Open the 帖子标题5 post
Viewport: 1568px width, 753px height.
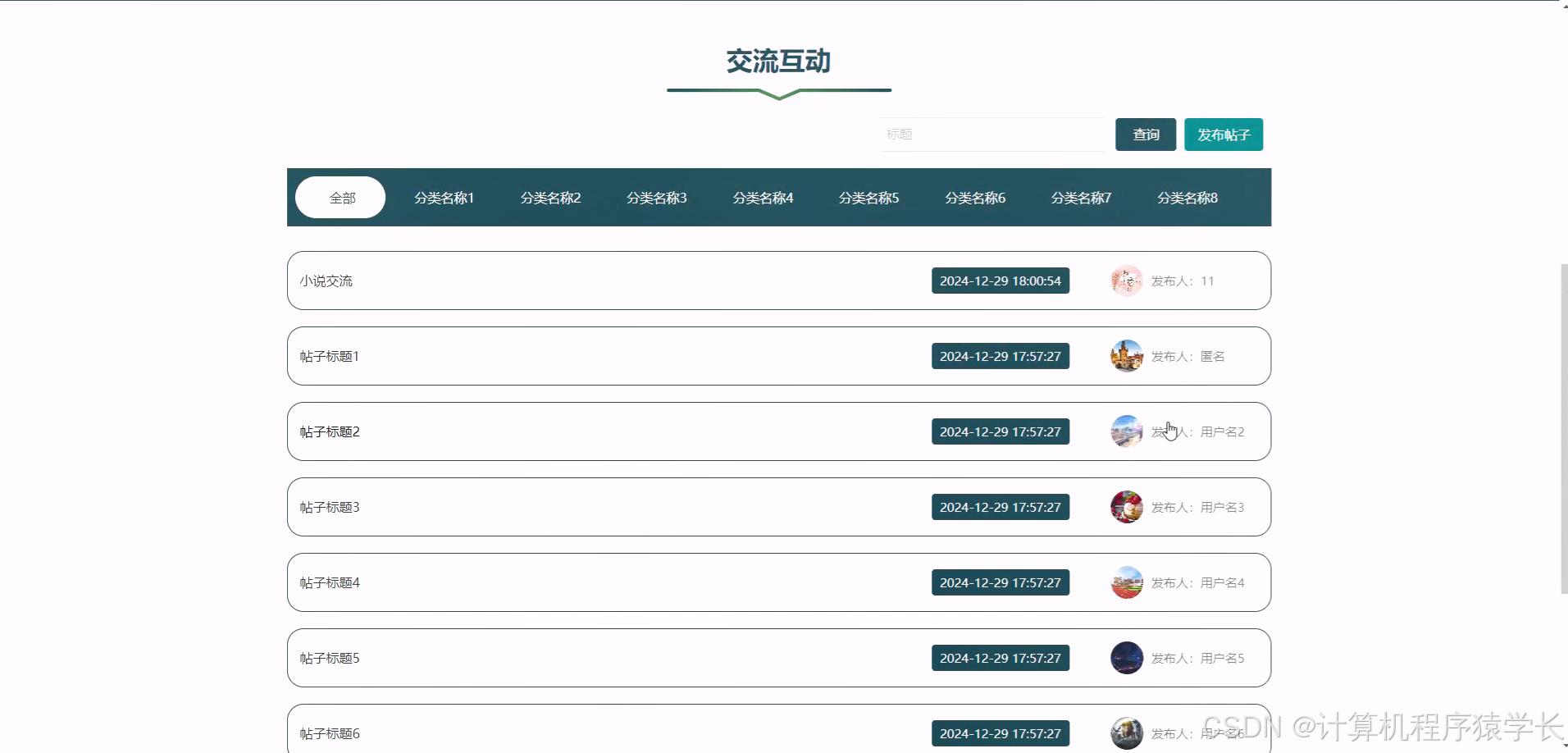coord(779,658)
